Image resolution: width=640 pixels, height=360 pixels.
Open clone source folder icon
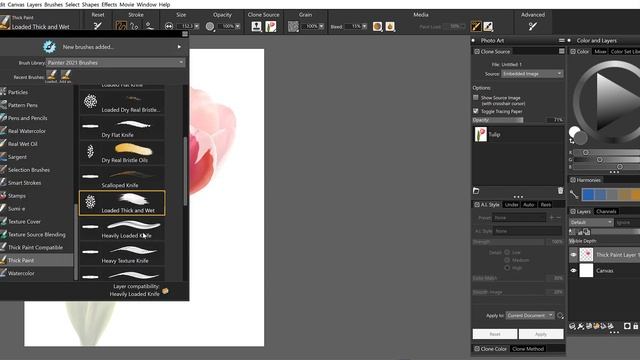[476, 191]
